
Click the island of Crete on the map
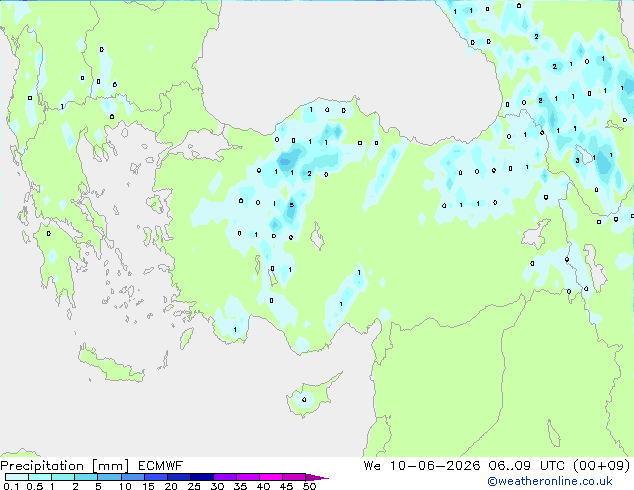(x=110, y=366)
